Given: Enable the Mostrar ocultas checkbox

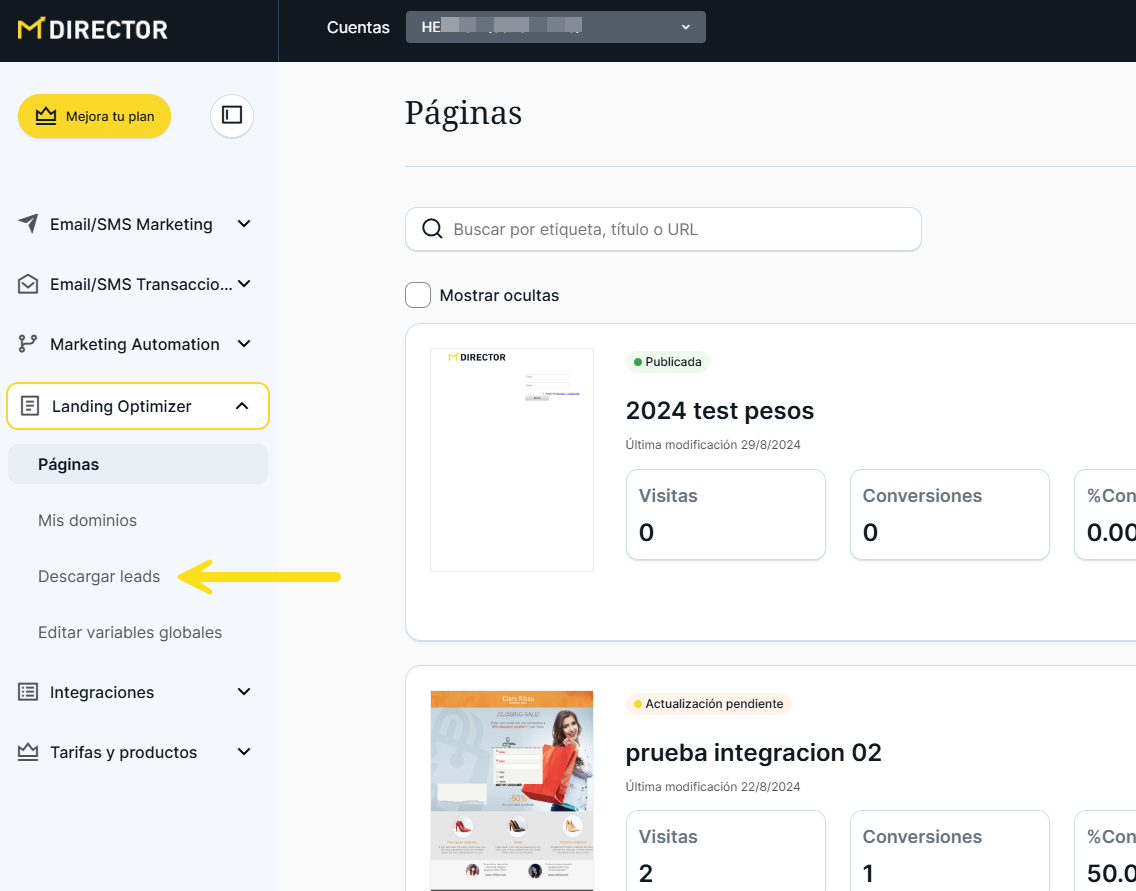Looking at the screenshot, I should point(417,295).
